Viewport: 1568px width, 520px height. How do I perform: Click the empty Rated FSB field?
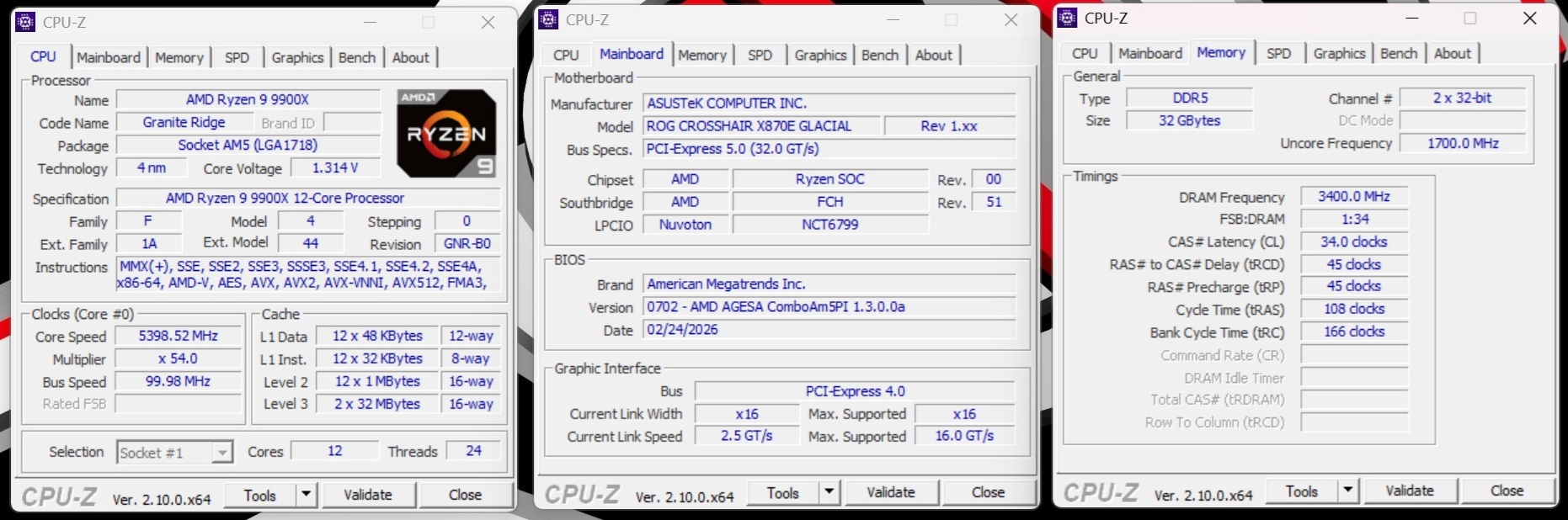(179, 404)
